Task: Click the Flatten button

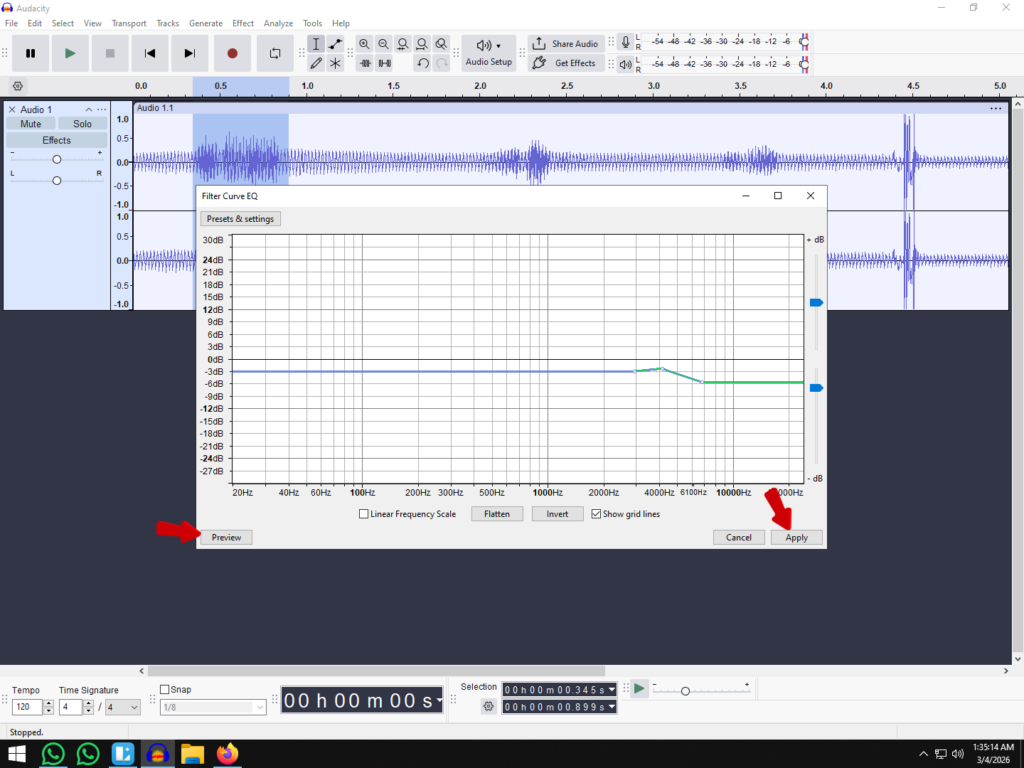Action: 497,514
